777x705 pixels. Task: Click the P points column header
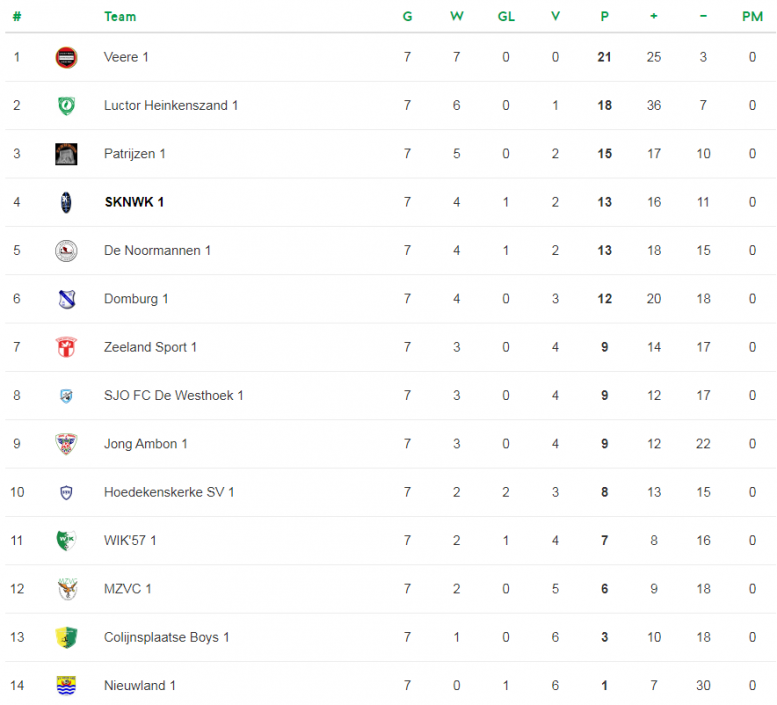[605, 16]
